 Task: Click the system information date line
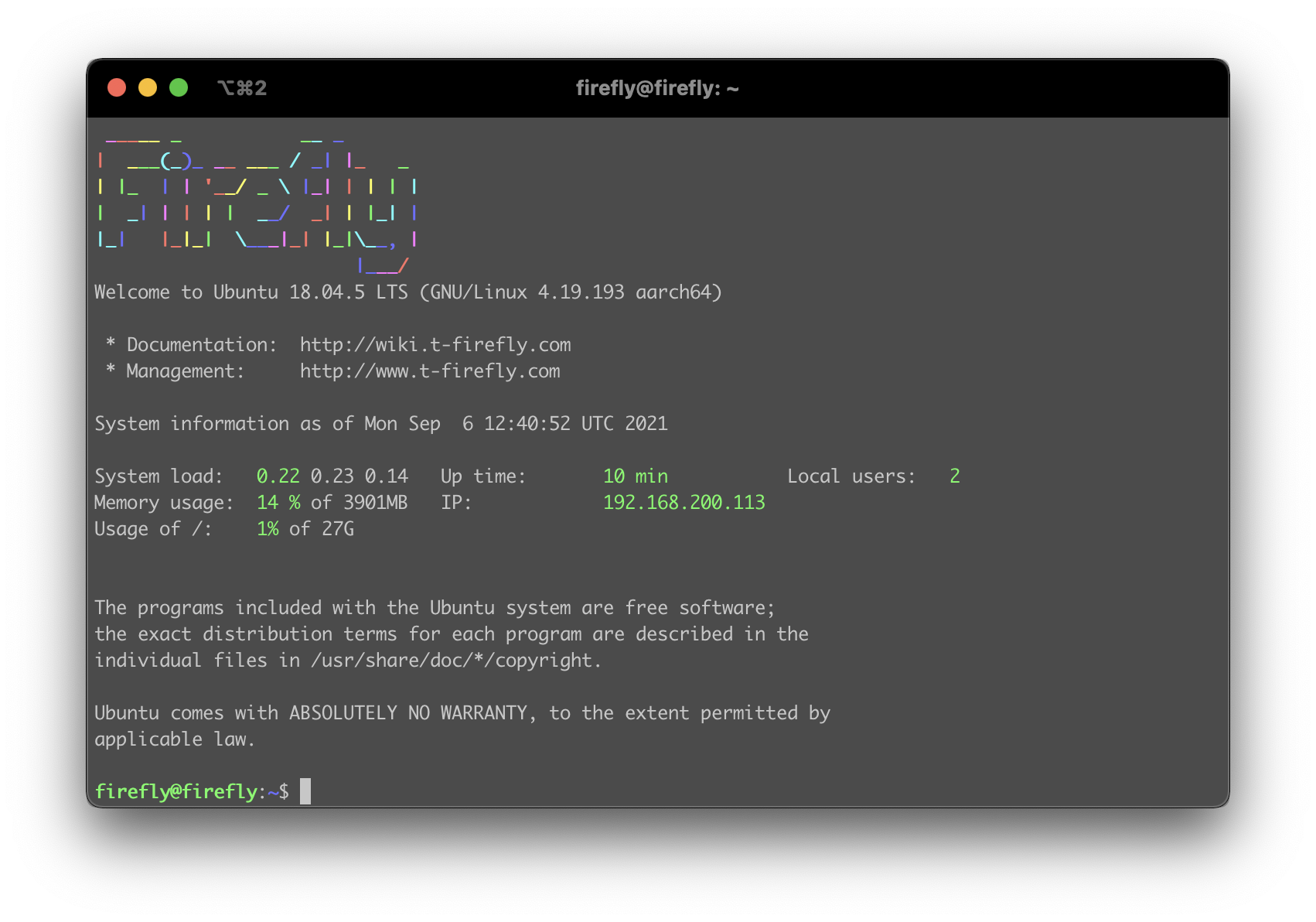pyautogui.click(x=381, y=423)
